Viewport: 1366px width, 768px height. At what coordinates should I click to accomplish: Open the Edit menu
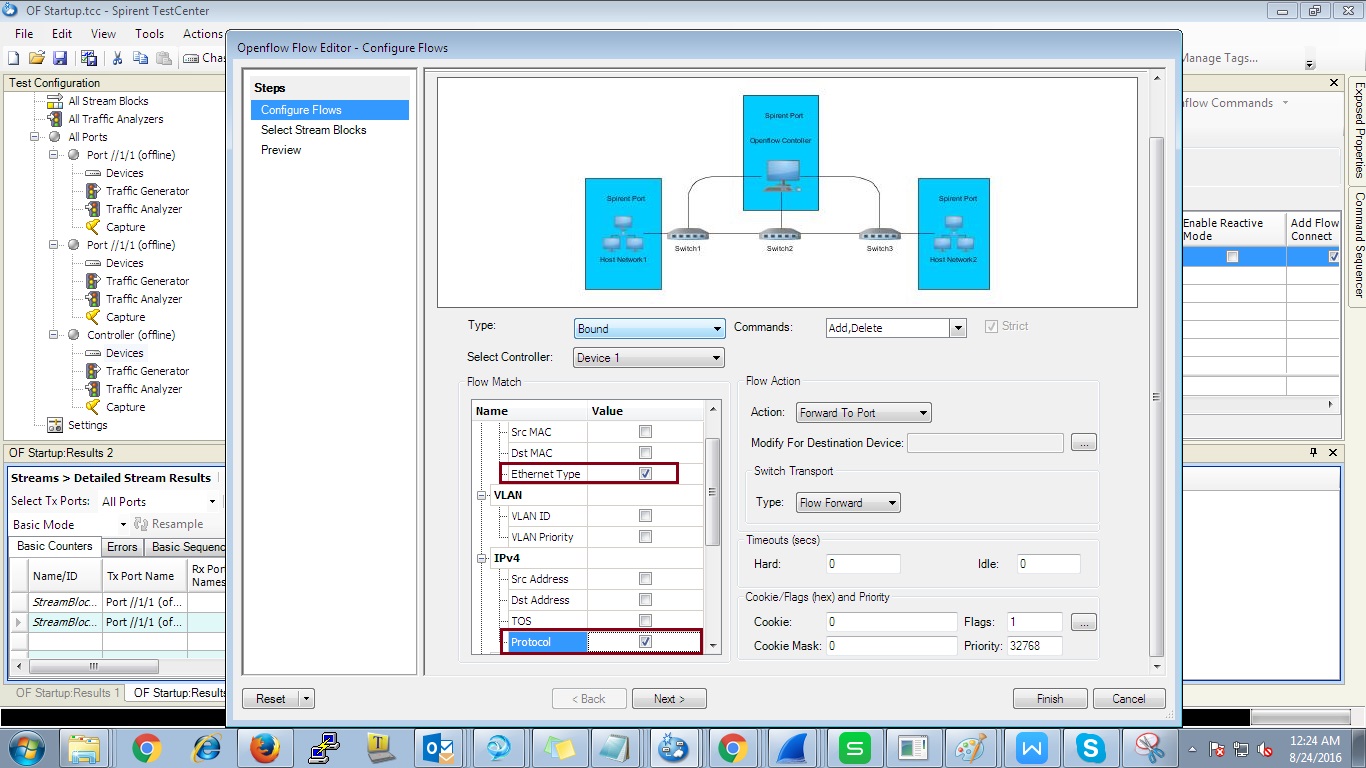pos(62,33)
